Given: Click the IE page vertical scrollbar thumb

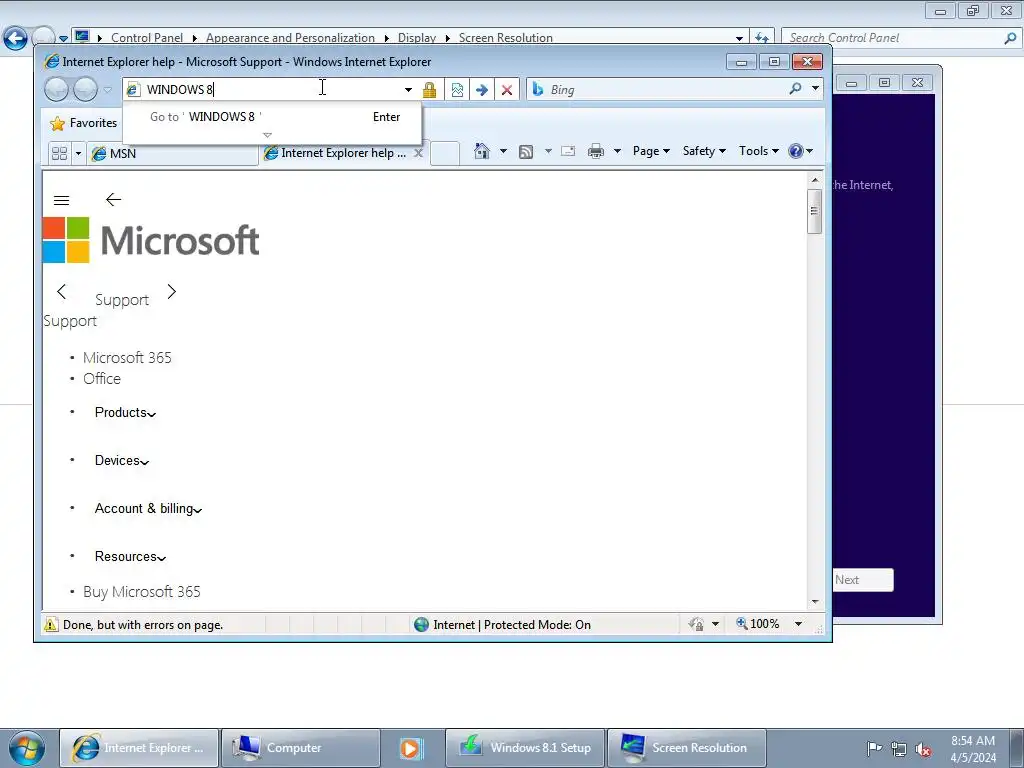Looking at the screenshot, I should [x=814, y=211].
